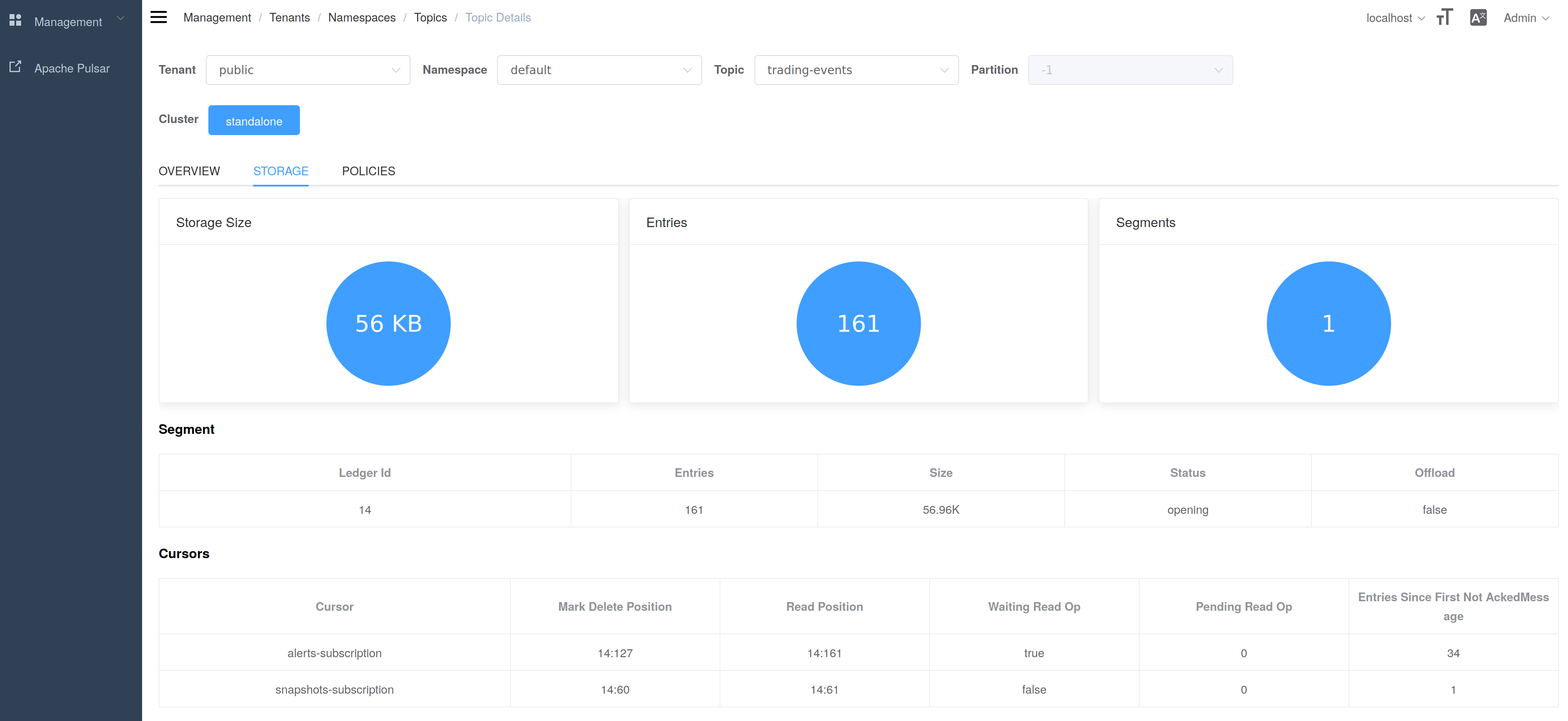The height and width of the screenshot is (721, 1568).
Task: Click the alerts-subscription cursor row
Action: [x=334, y=653]
